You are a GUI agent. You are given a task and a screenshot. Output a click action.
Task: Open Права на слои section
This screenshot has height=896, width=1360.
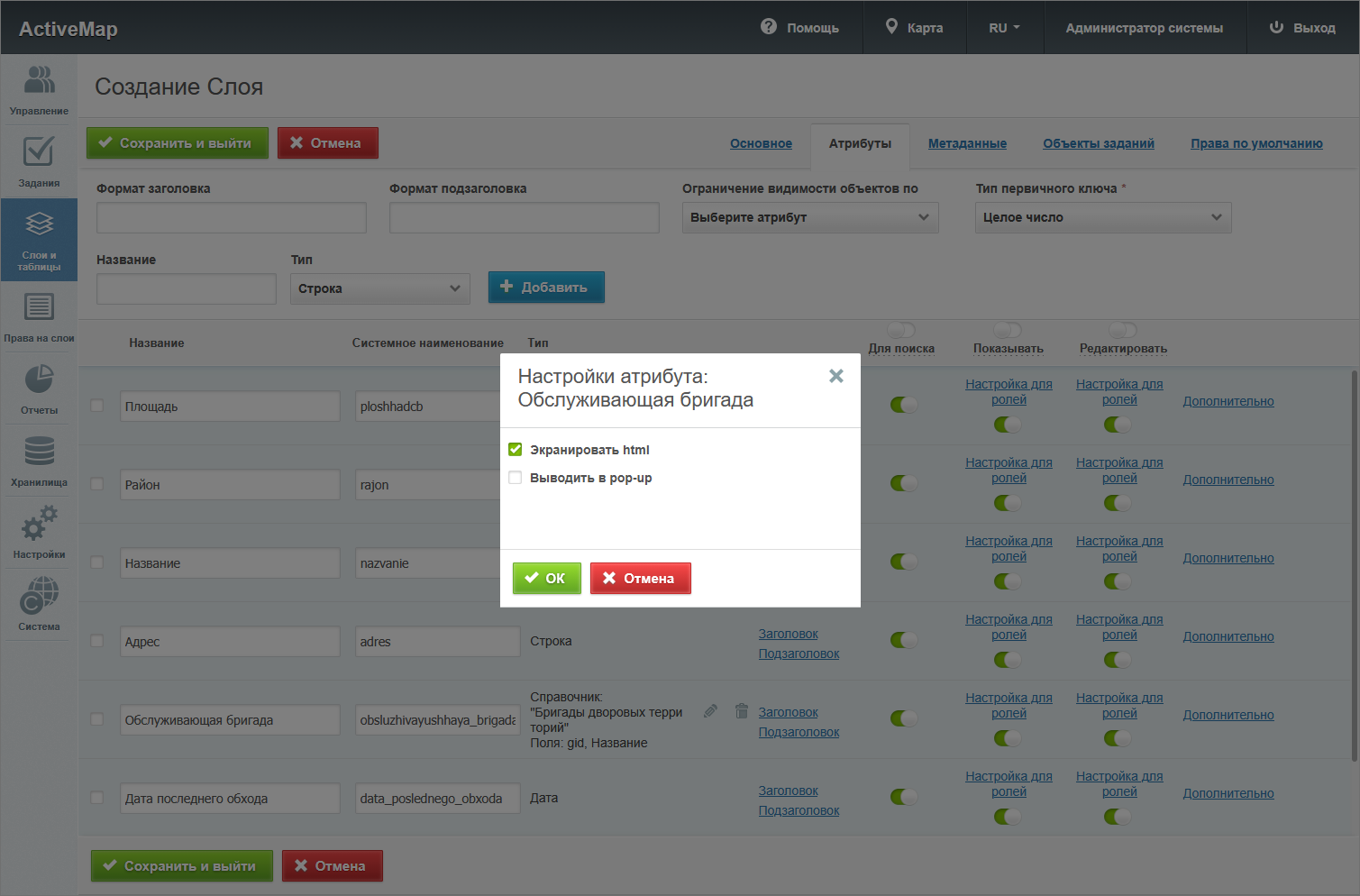(x=39, y=317)
